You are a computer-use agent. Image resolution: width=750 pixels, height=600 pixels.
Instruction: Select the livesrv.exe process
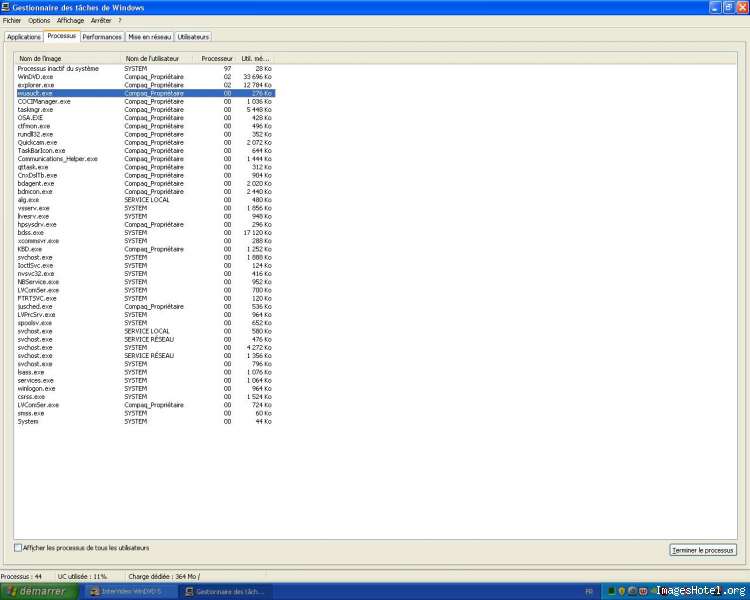tap(145, 216)
